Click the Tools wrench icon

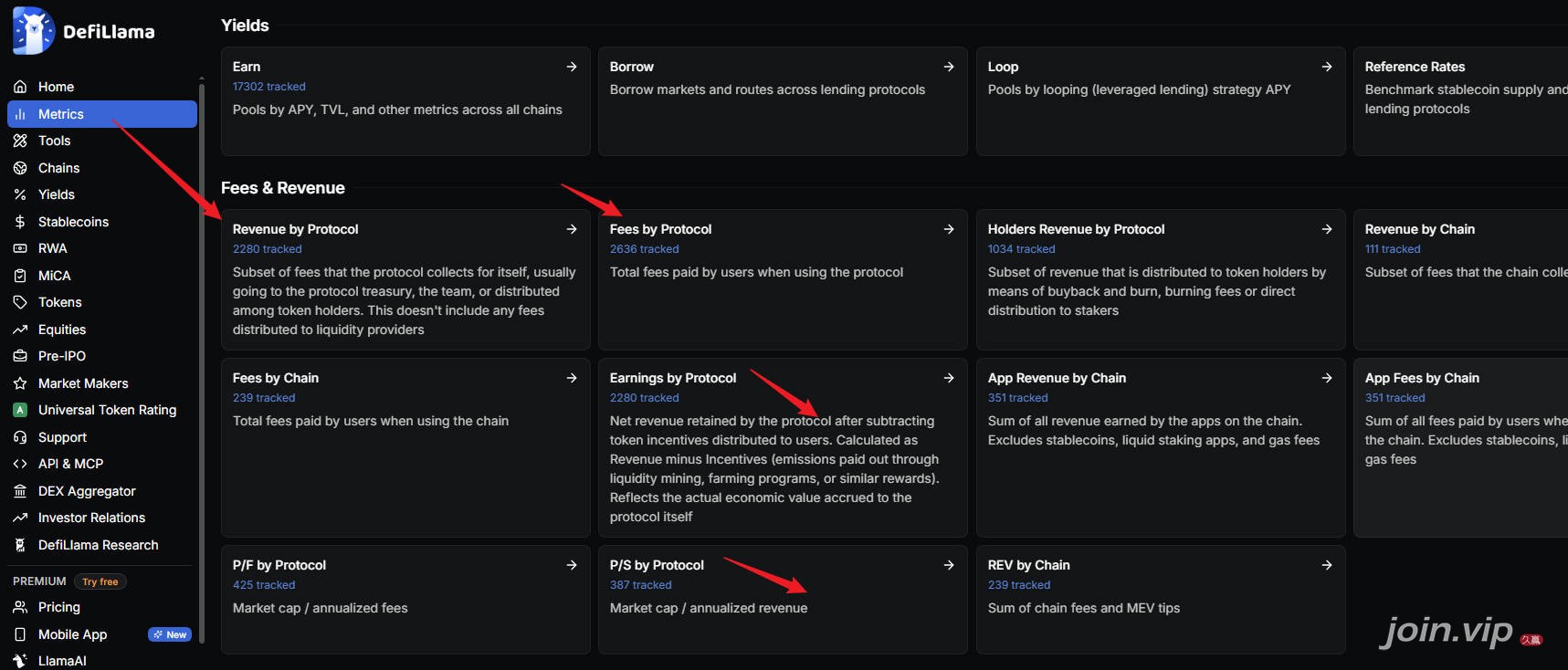[20, 141]
